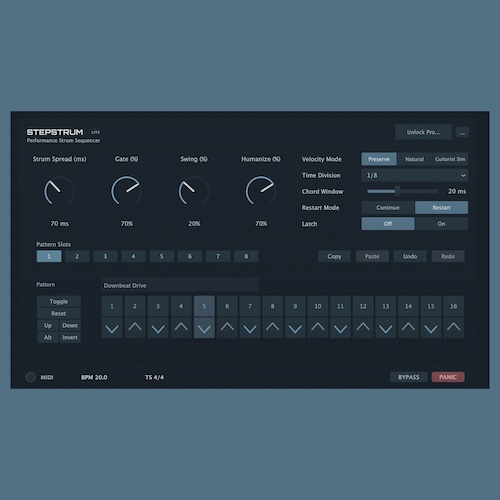
Task: Click the Strum Spread knob
Action: pyautogui.click(x=59, y=191)
